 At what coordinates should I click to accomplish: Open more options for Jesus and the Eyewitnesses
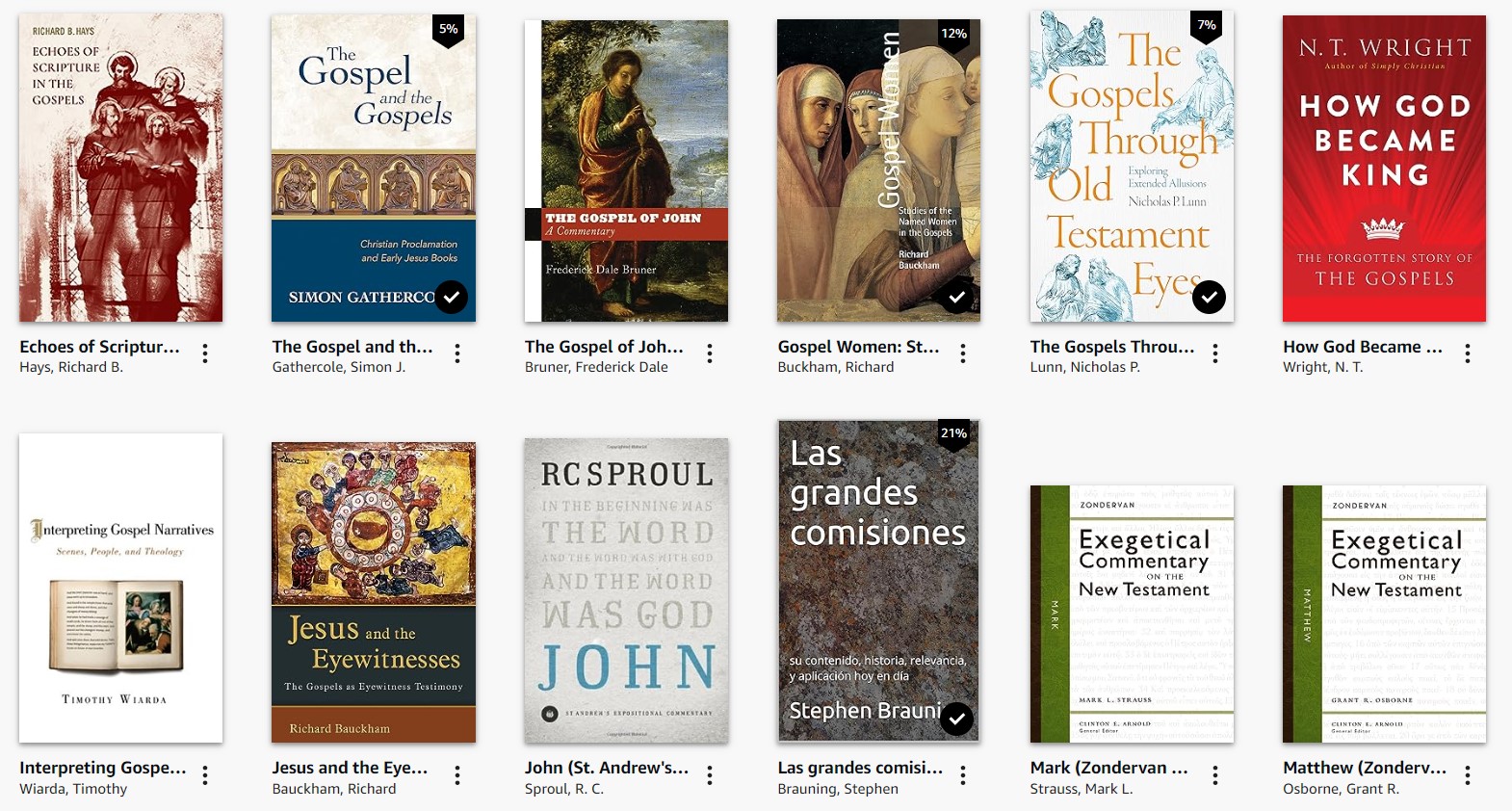point(457,775)
